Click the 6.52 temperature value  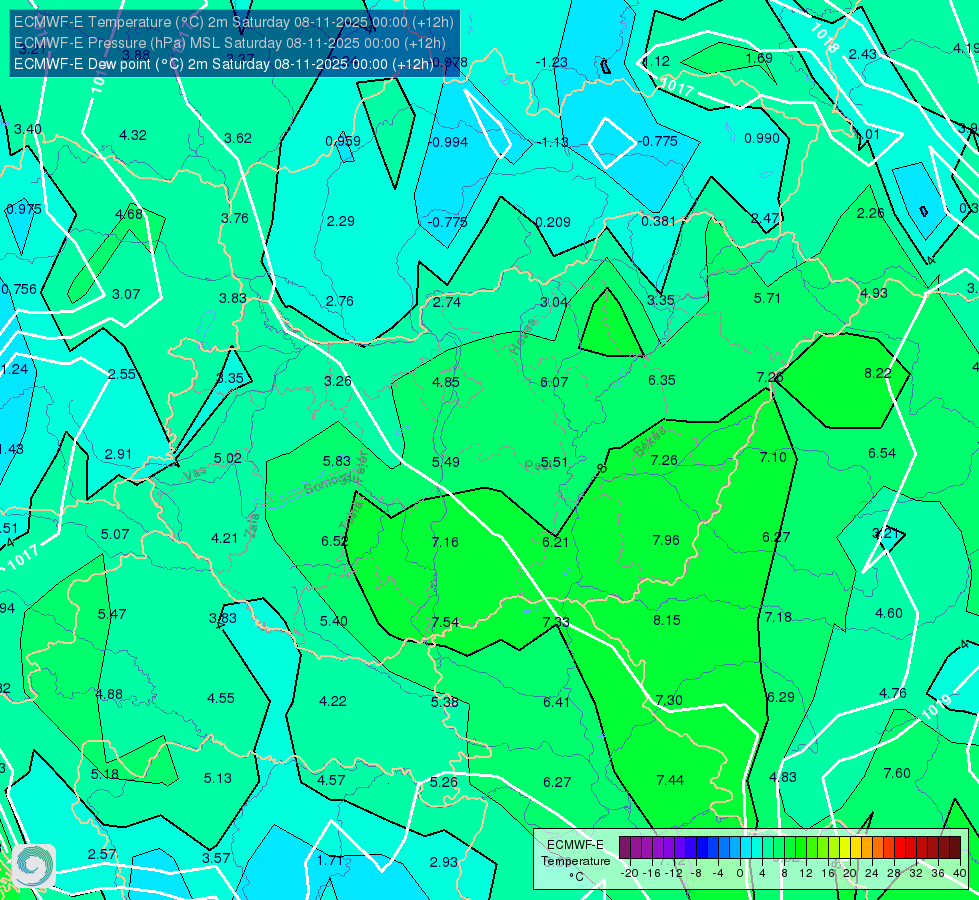pos(335,541)
